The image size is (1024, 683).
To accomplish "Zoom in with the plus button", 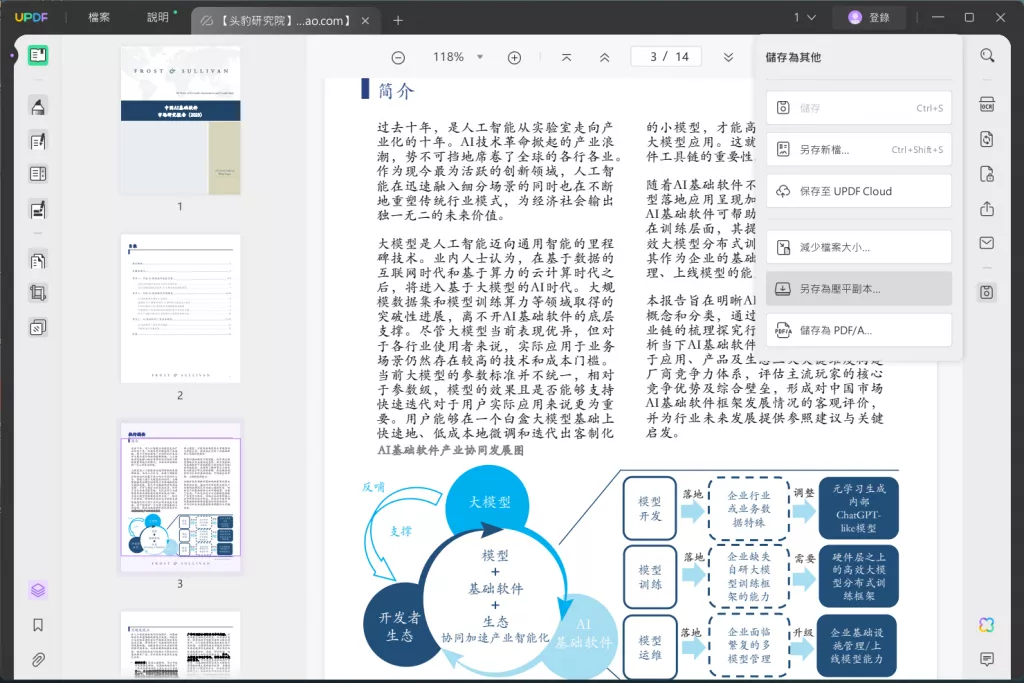I will [x=515, y=57].
